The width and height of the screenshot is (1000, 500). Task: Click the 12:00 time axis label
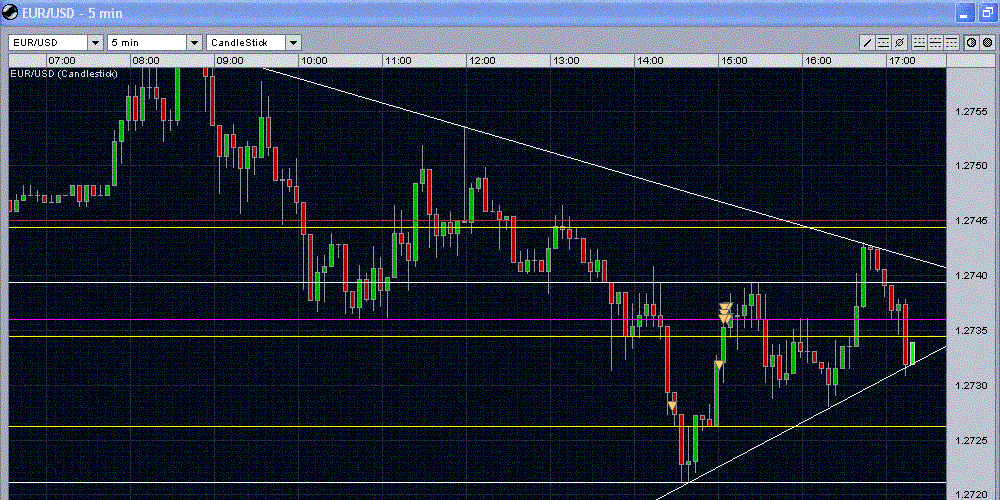point(482,61)
